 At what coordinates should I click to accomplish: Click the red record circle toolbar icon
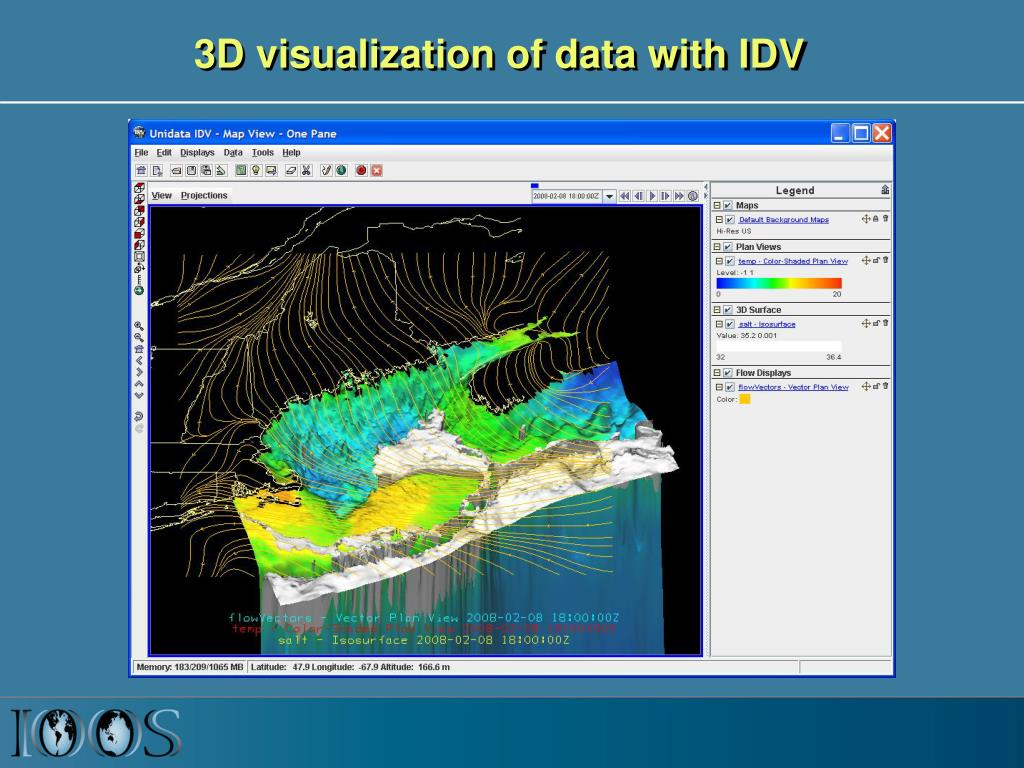point(360,170)
